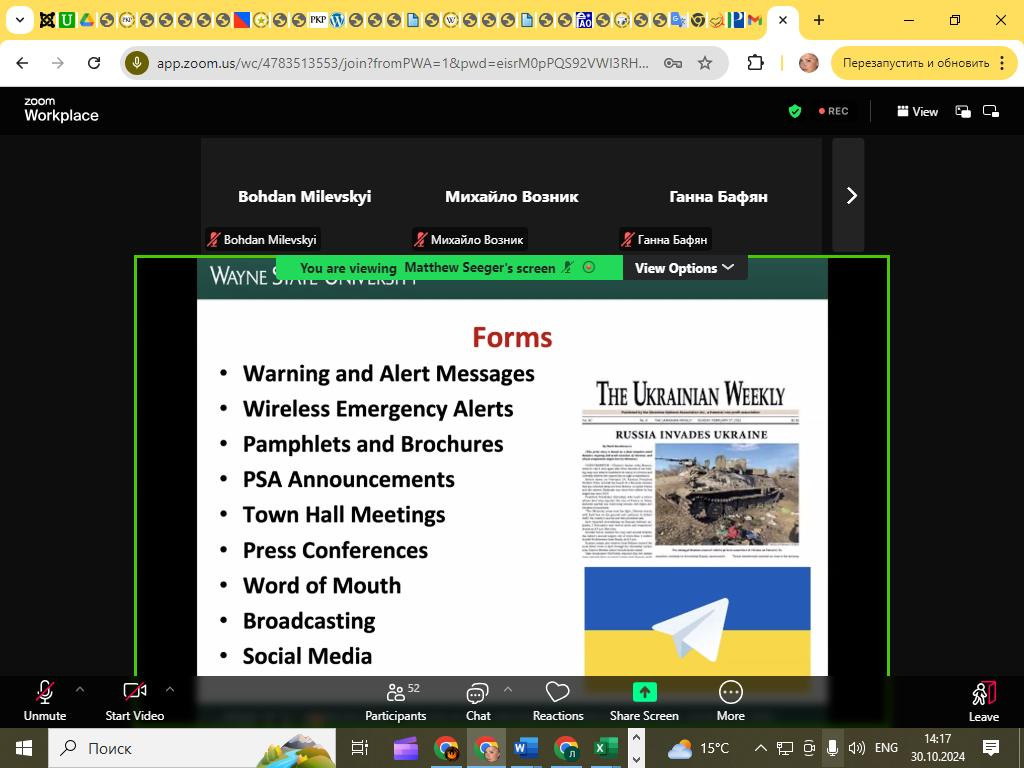The image size is (1024, 768).
Task: Open the Chat panel
Action: pos(477,700)
